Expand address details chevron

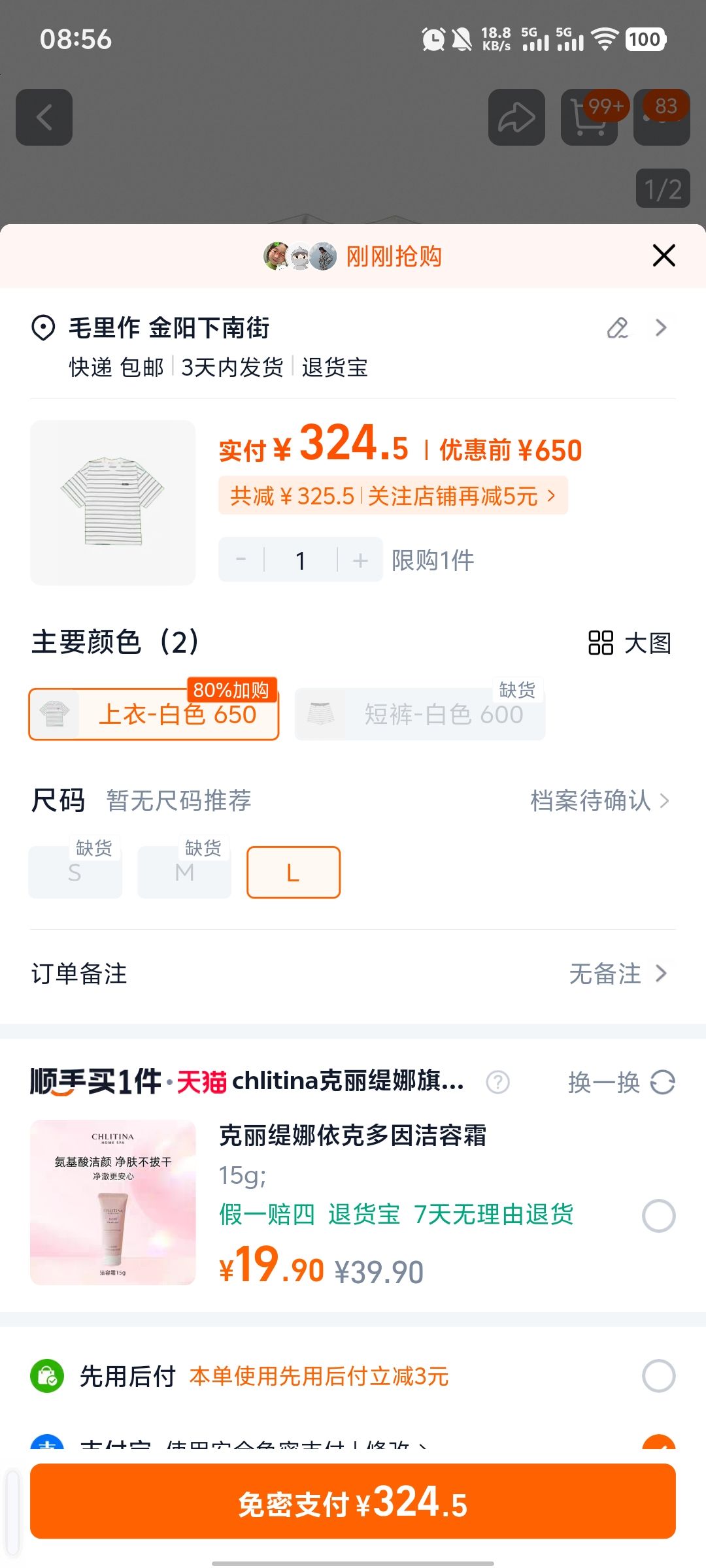(x=661, y=328)
